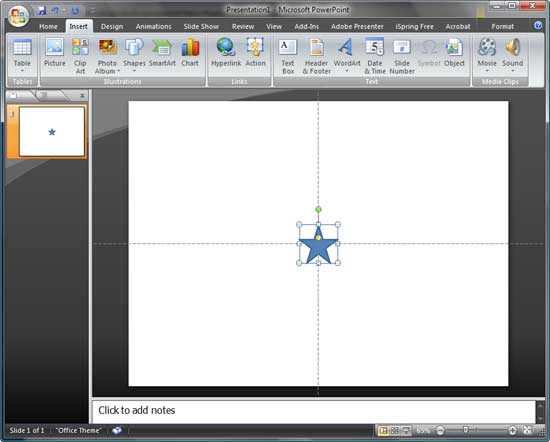Insert a Picture from file
The image size is (550, 442).
tap(55, 52)
